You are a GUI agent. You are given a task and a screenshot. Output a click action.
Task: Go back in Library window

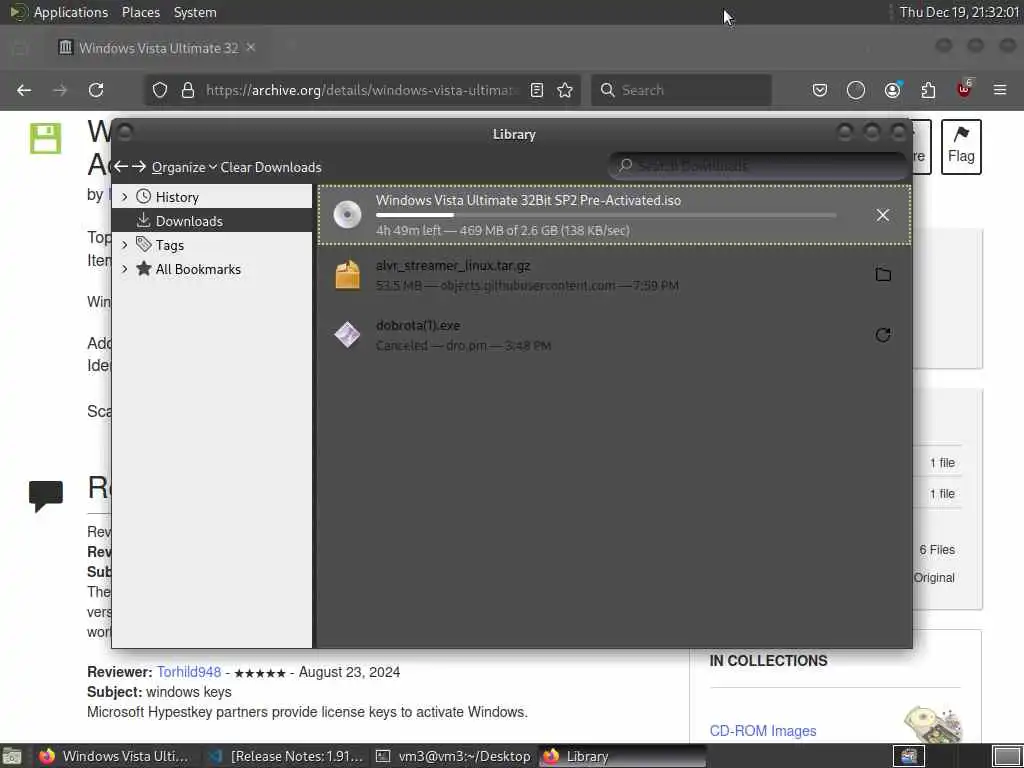[121, 167]
